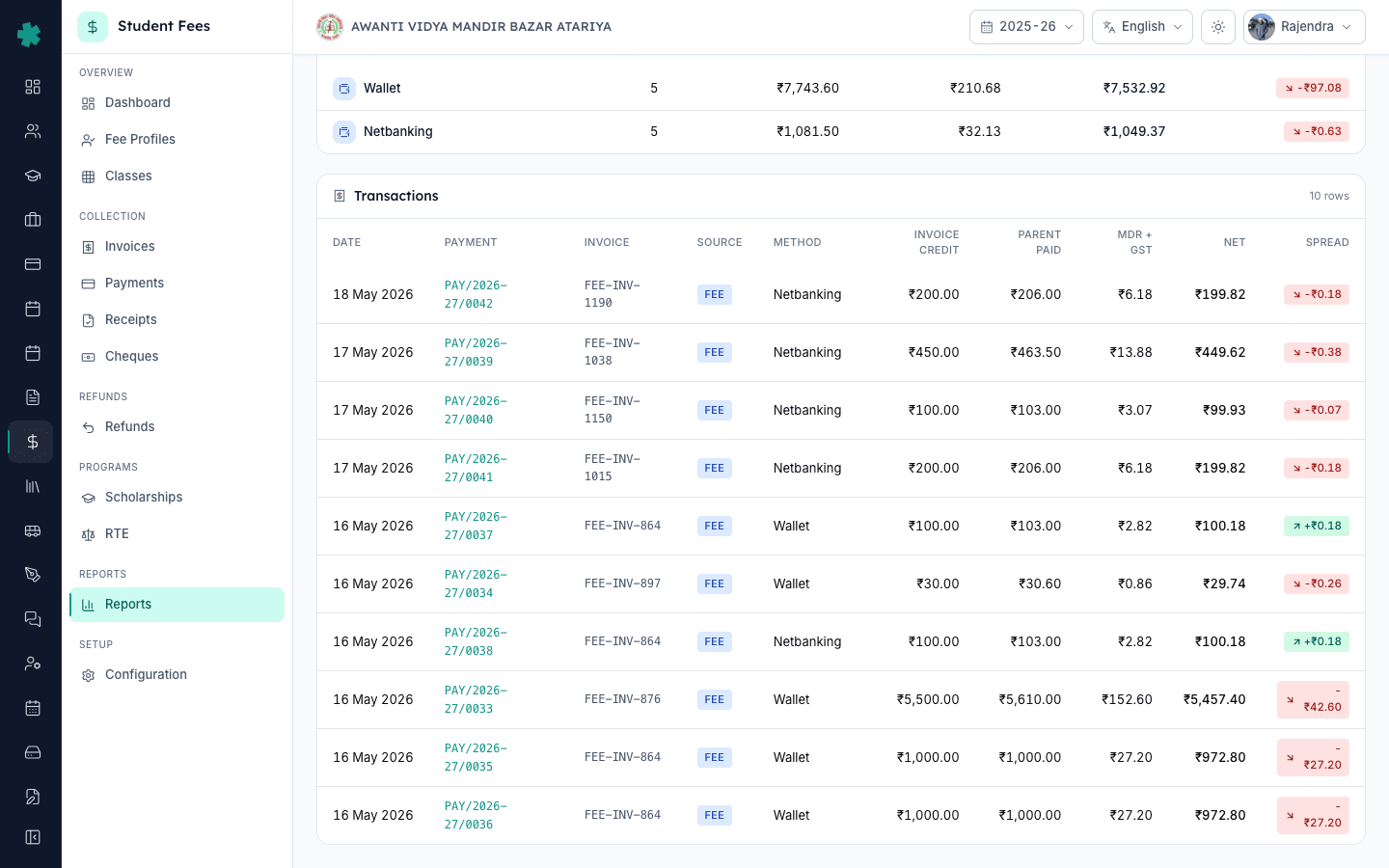Open Invoices in the sidebar
This screenshot has width=1389, height=868.
pos(177,247)
